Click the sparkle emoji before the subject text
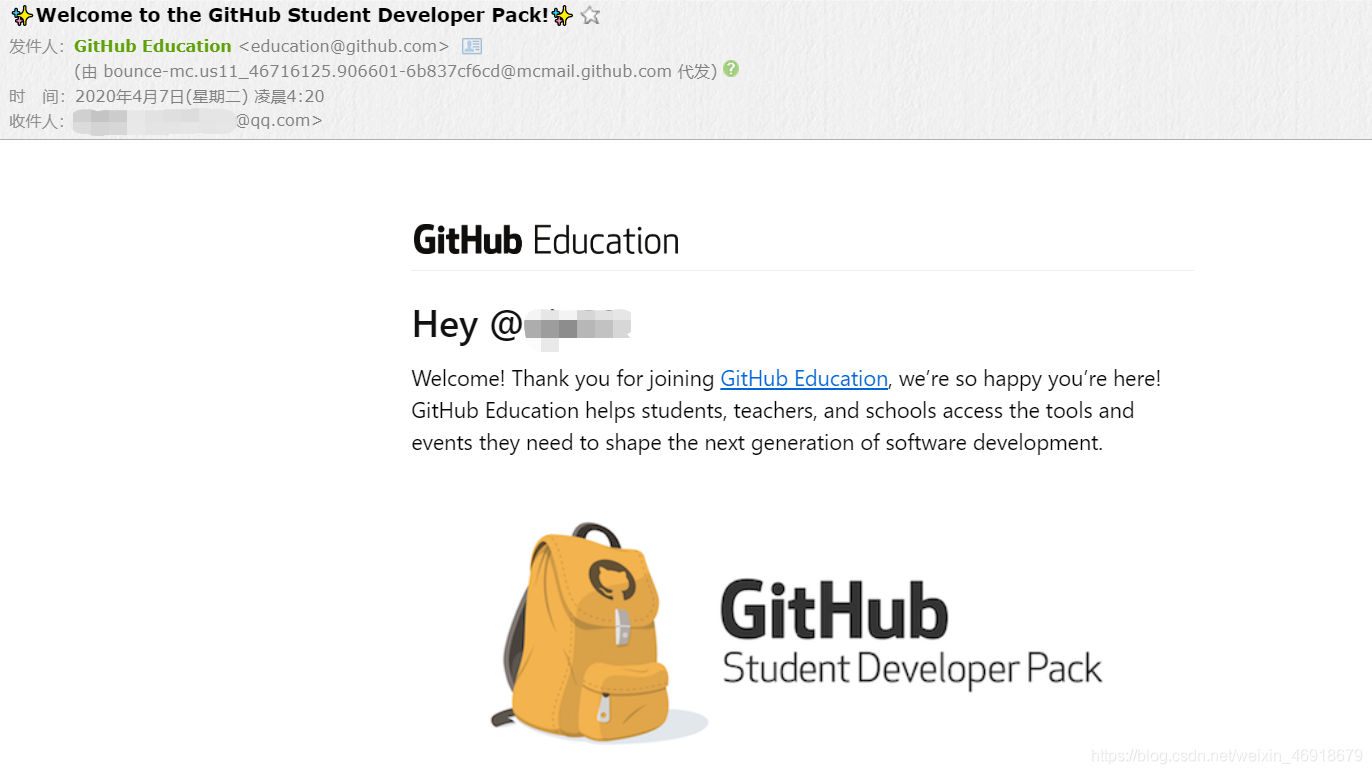This screenshot has width=1372, height=774. tap(22, 15)
